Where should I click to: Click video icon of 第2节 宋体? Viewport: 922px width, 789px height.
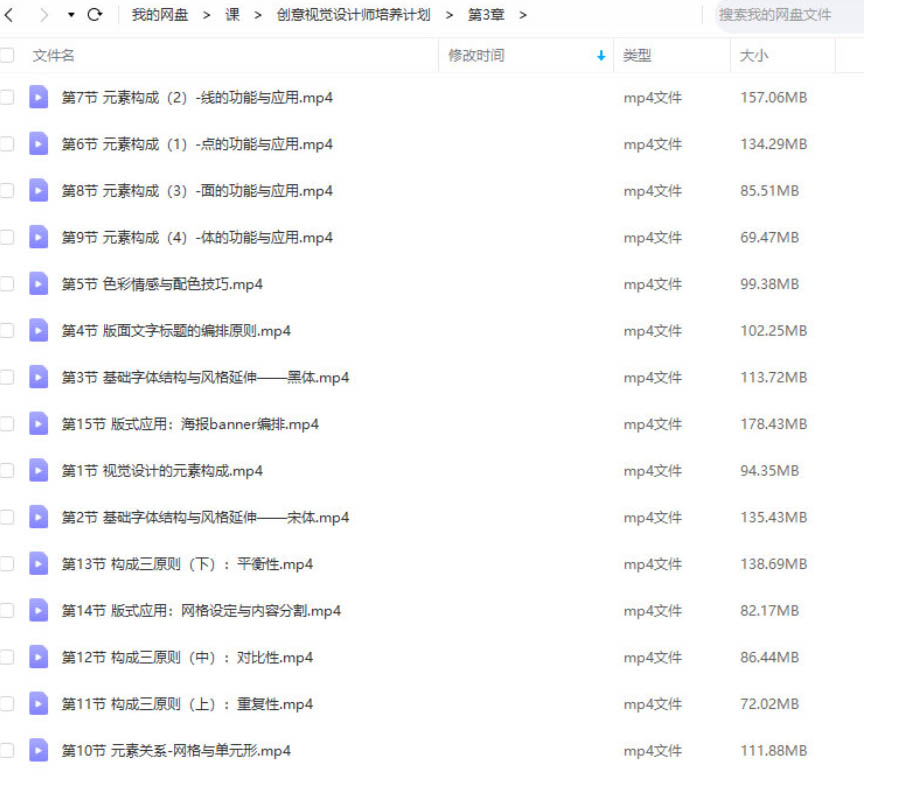[38, 517]
